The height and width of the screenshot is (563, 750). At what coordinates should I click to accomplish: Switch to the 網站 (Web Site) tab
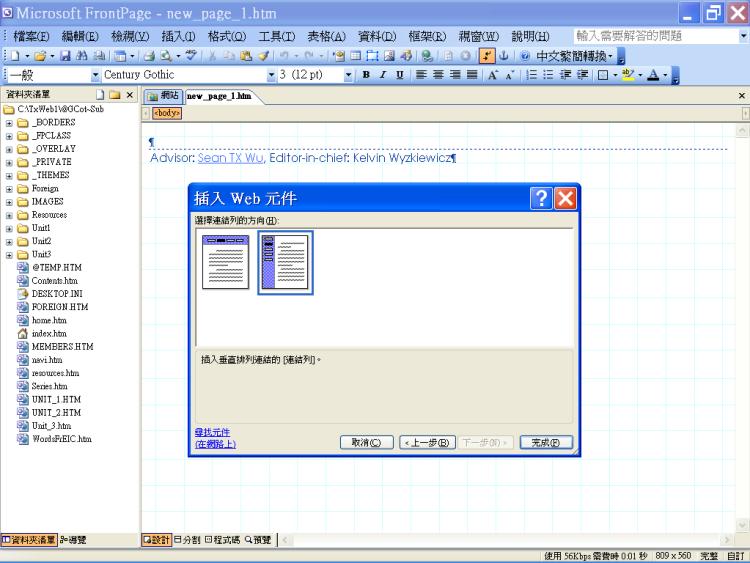coord(163,96)
